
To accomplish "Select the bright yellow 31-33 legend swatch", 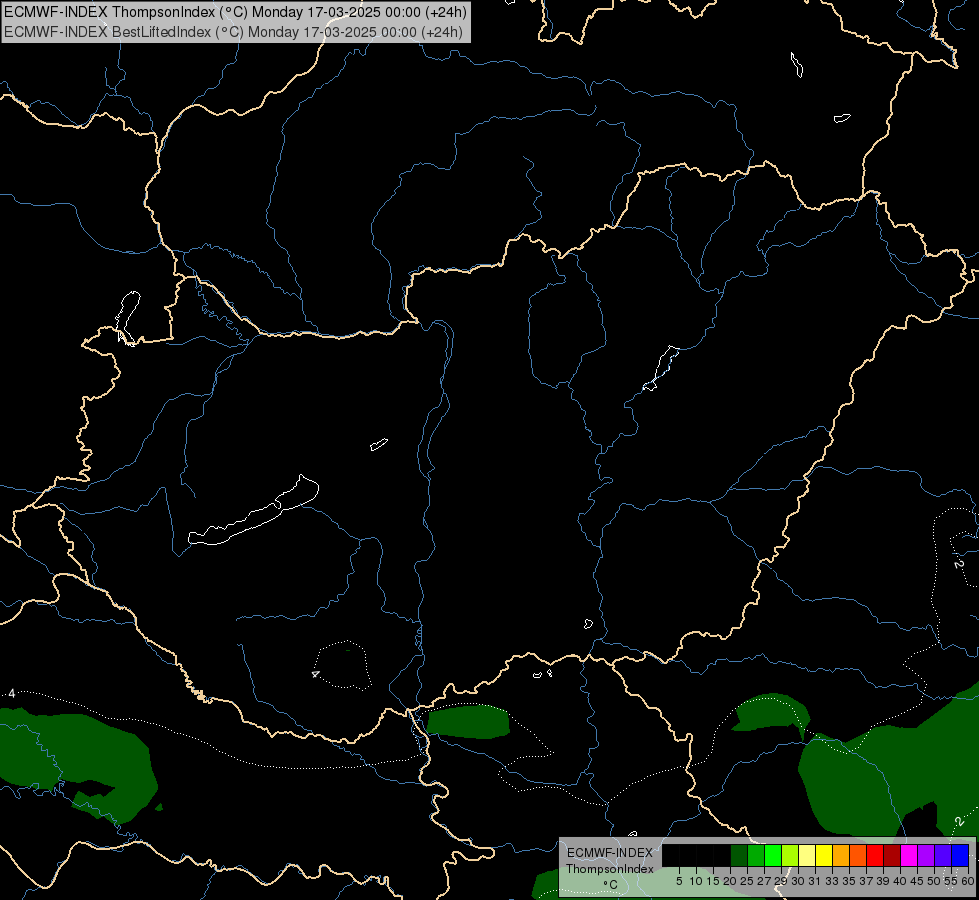I will [824, 855].
